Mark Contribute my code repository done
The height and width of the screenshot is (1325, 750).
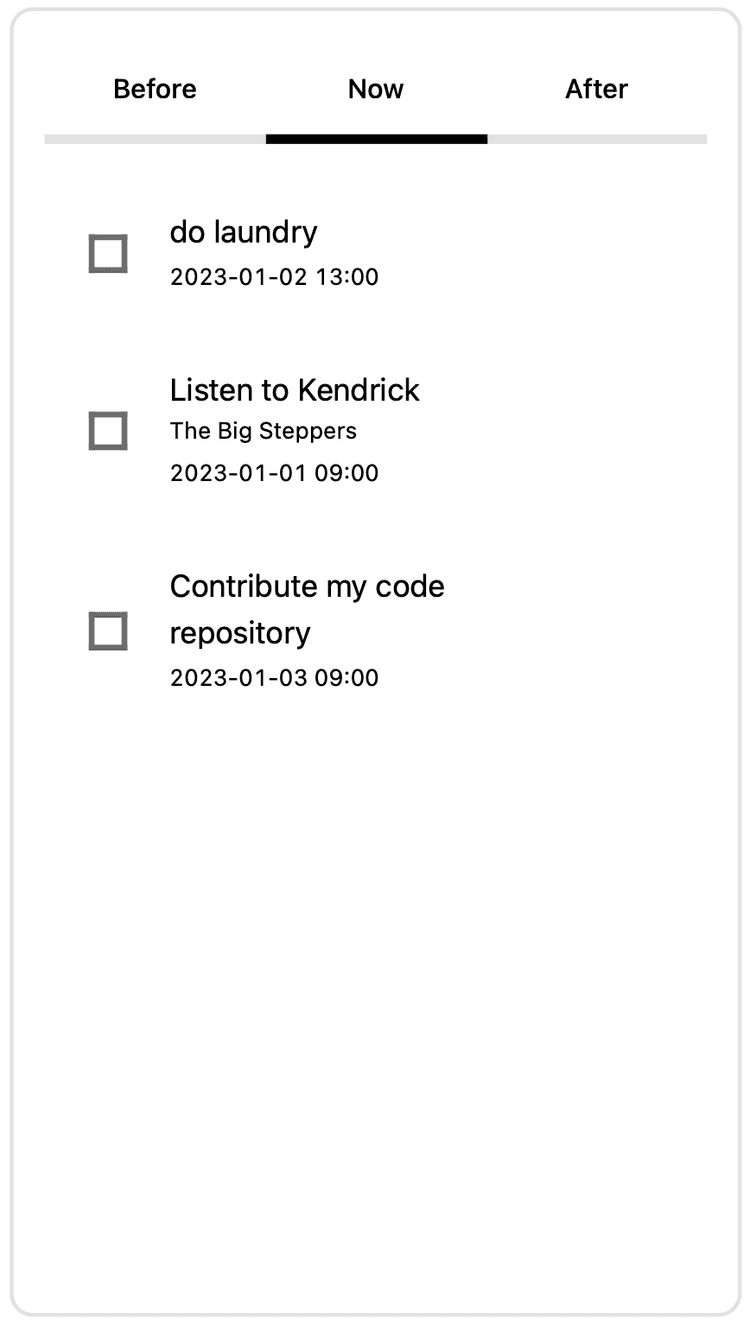(108, 631)
